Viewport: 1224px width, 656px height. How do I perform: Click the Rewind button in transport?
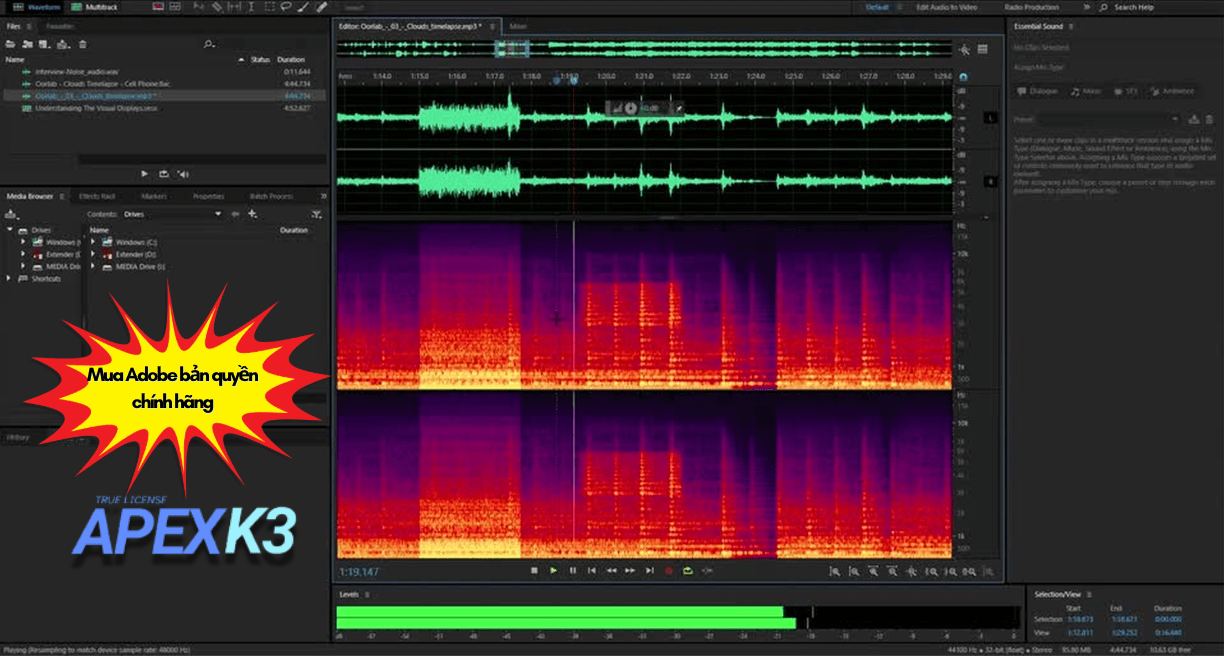point(611,570)
